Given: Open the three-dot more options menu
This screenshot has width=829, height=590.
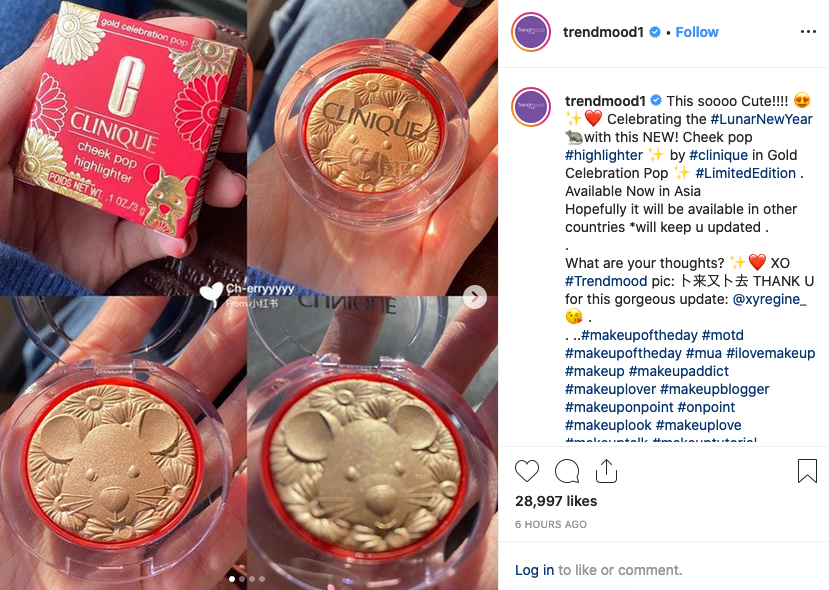Looking at the screenshot, I should pyautogui.click(x=808, y=32).
